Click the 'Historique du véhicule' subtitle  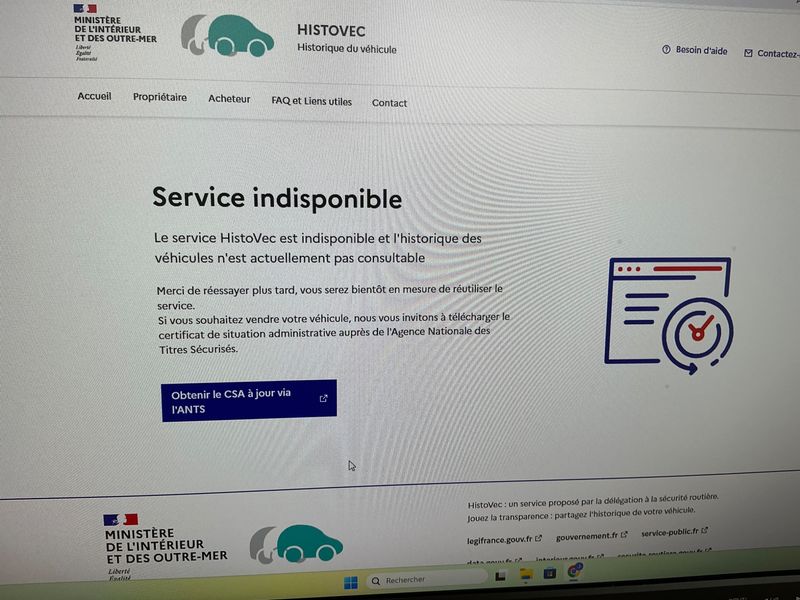[x=346, y=48]
